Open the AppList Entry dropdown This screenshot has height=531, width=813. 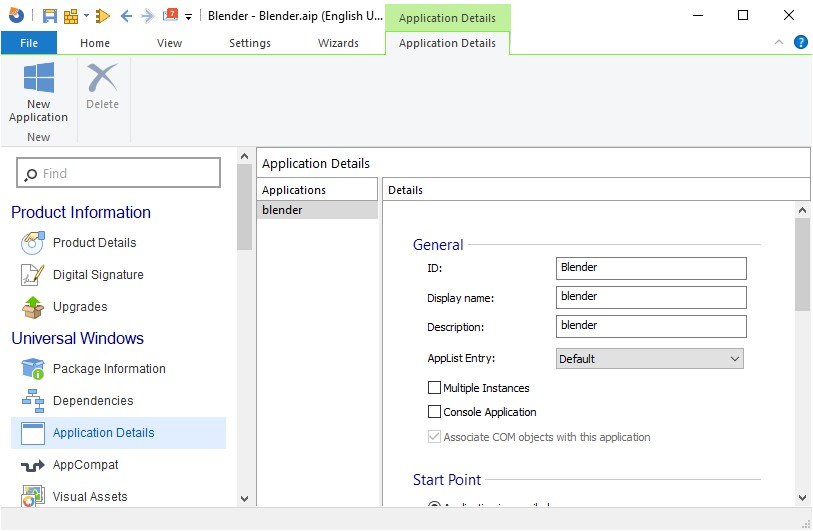(650, 358)
